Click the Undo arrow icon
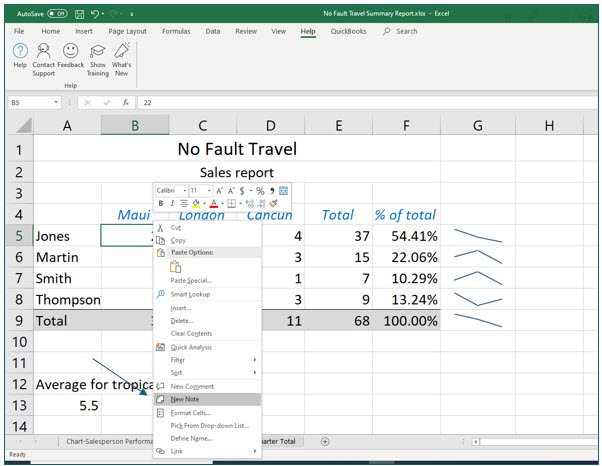Viewport: 602px width, 466px height. point(95,14)
